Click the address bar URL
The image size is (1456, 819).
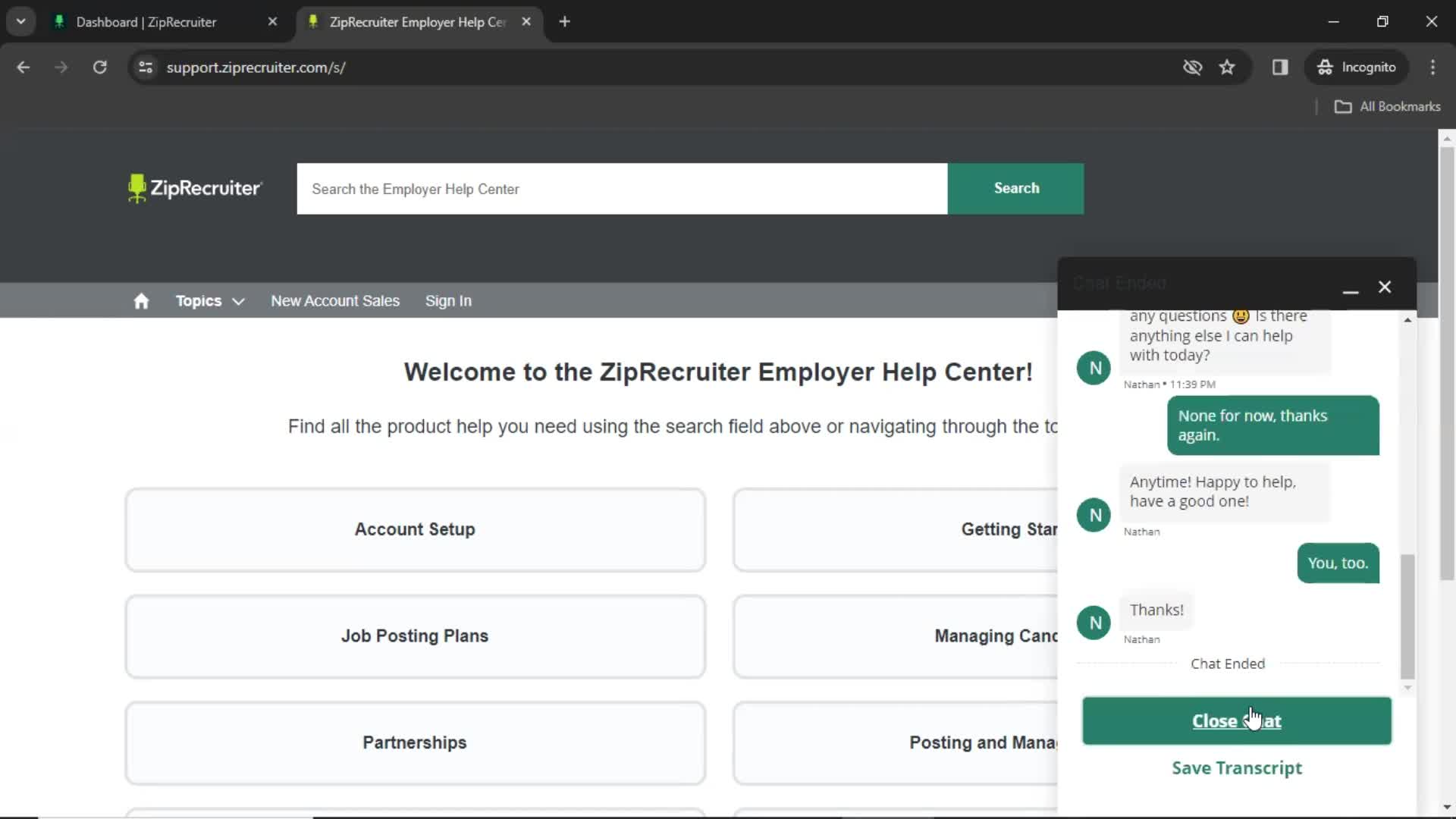[256, 67]
